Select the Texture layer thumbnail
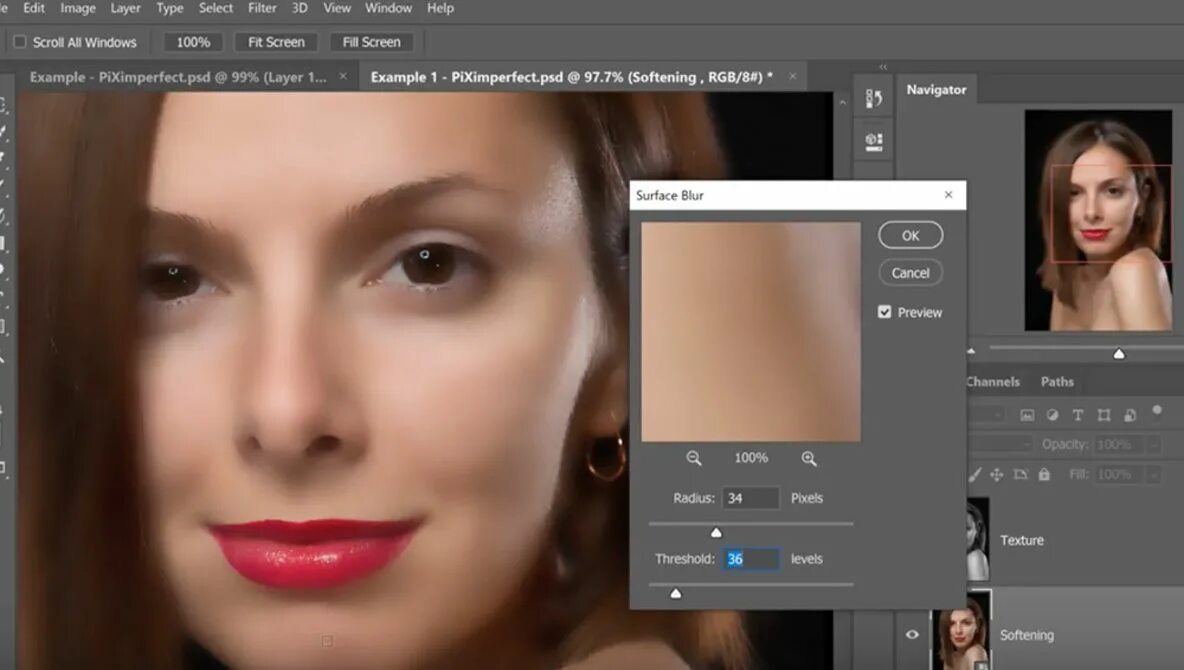Image resolution: width=1184 pixels, height=670 pixels. [978, 539]
